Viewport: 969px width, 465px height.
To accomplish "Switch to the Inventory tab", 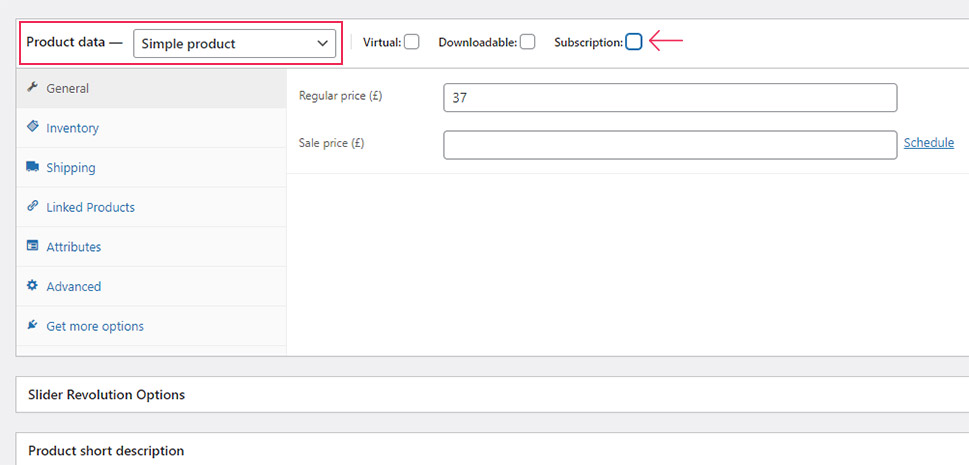I will point(151,128).
